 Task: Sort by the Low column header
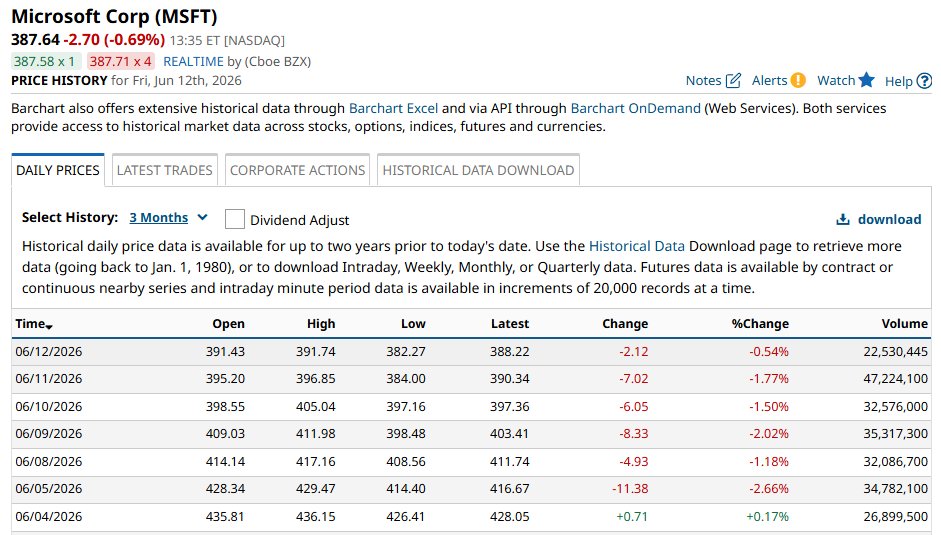pos(413,324)
